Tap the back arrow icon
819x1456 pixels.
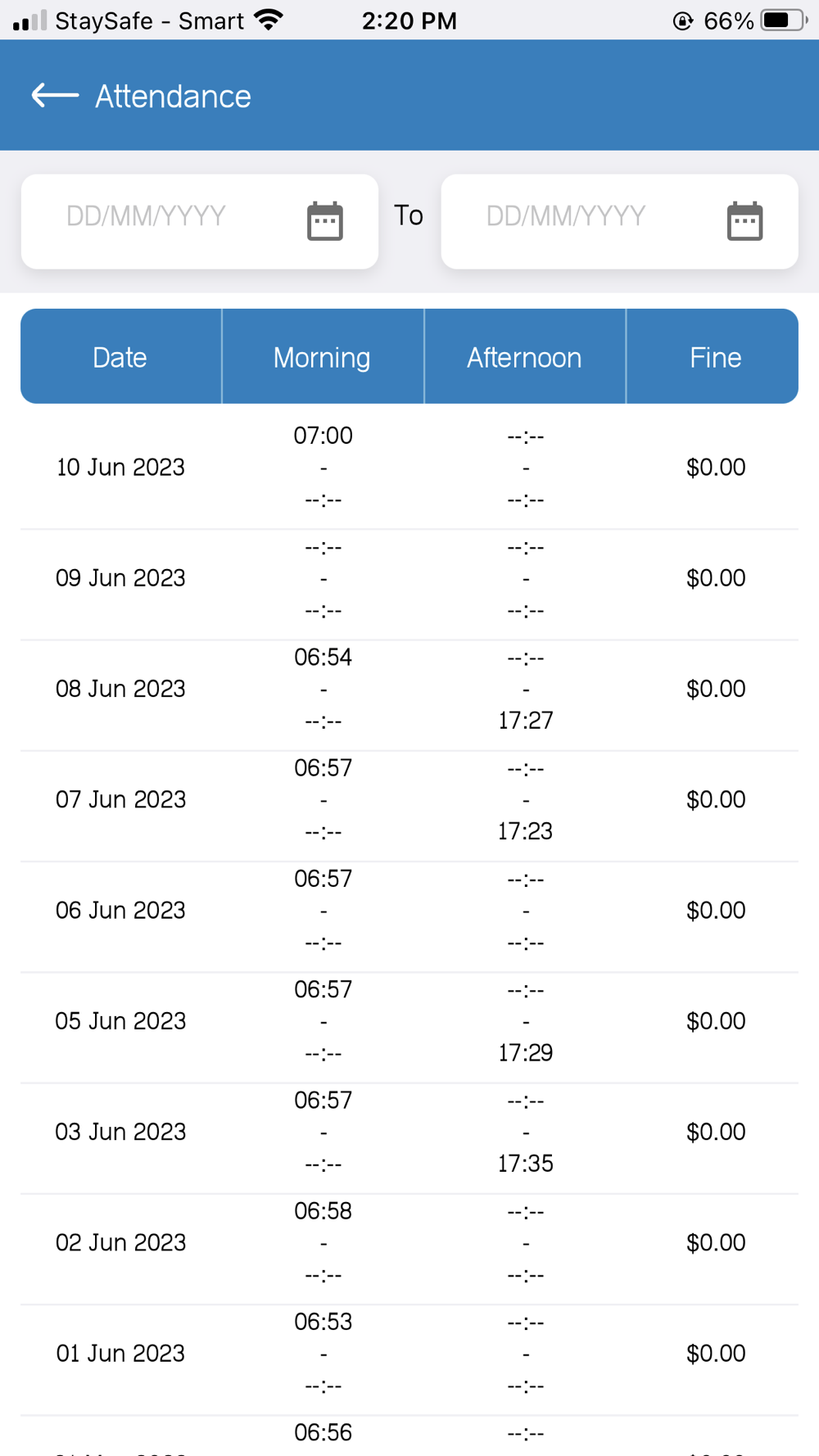point(55,96)
